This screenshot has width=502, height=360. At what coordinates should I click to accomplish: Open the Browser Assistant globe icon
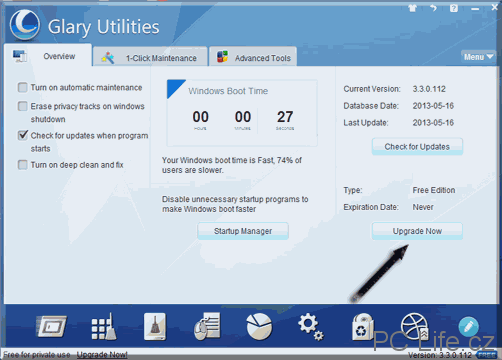coord(414,326)
